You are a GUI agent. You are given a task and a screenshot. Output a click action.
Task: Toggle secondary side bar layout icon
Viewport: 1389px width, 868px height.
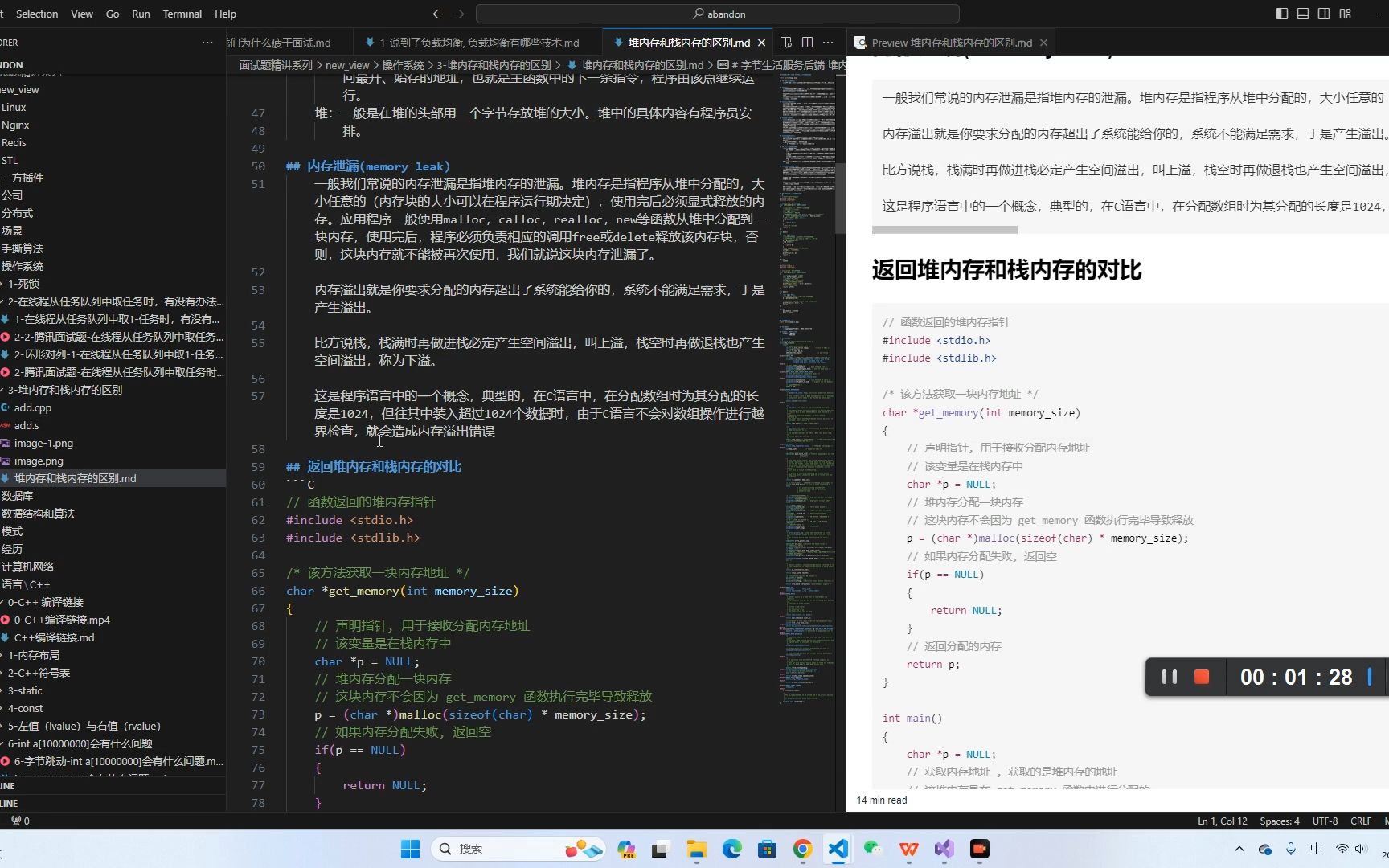pyautogui.click(x=1324, y=14)
